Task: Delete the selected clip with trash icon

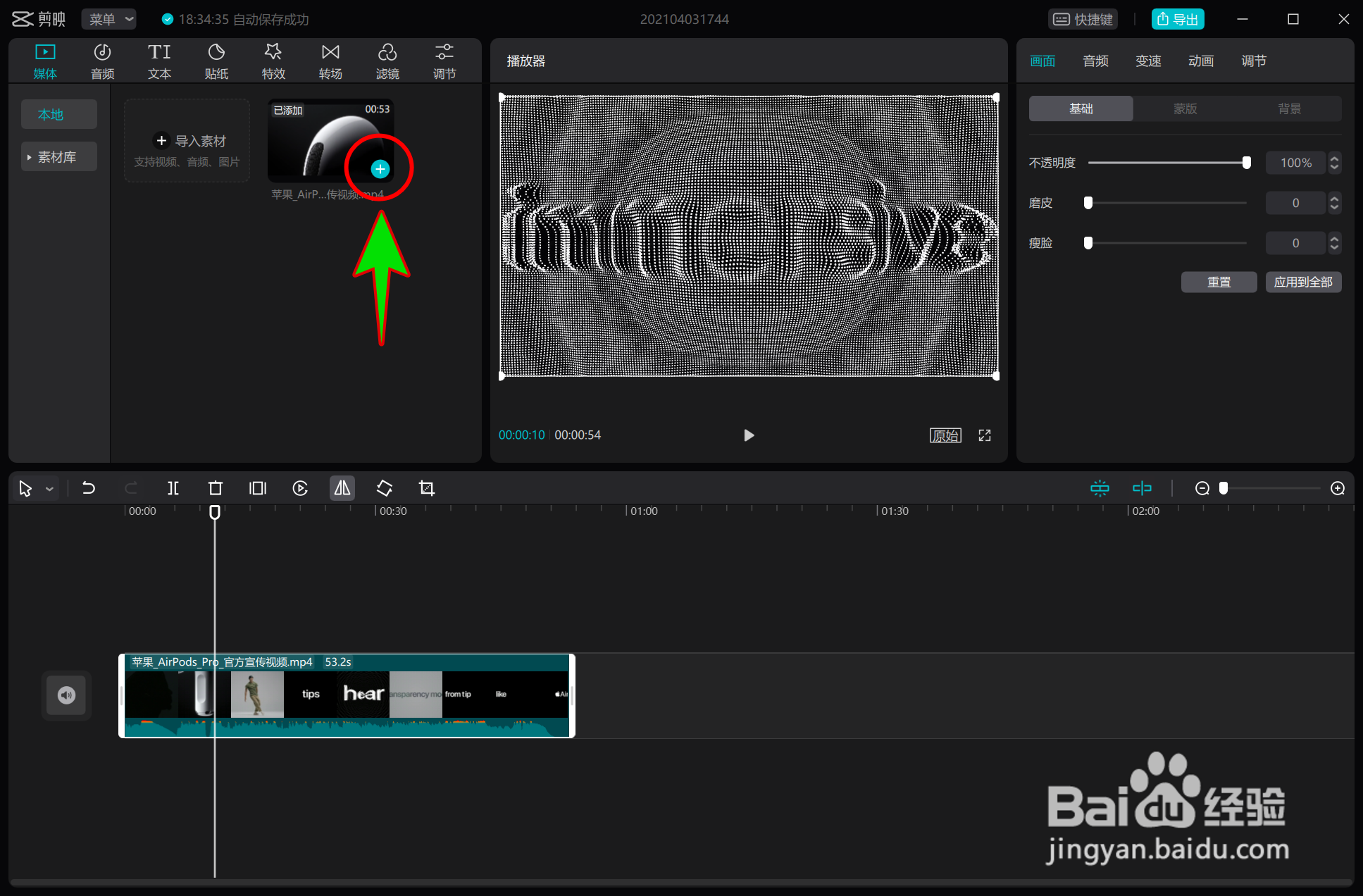Action: pyautogui.click(x=216, y=488)
